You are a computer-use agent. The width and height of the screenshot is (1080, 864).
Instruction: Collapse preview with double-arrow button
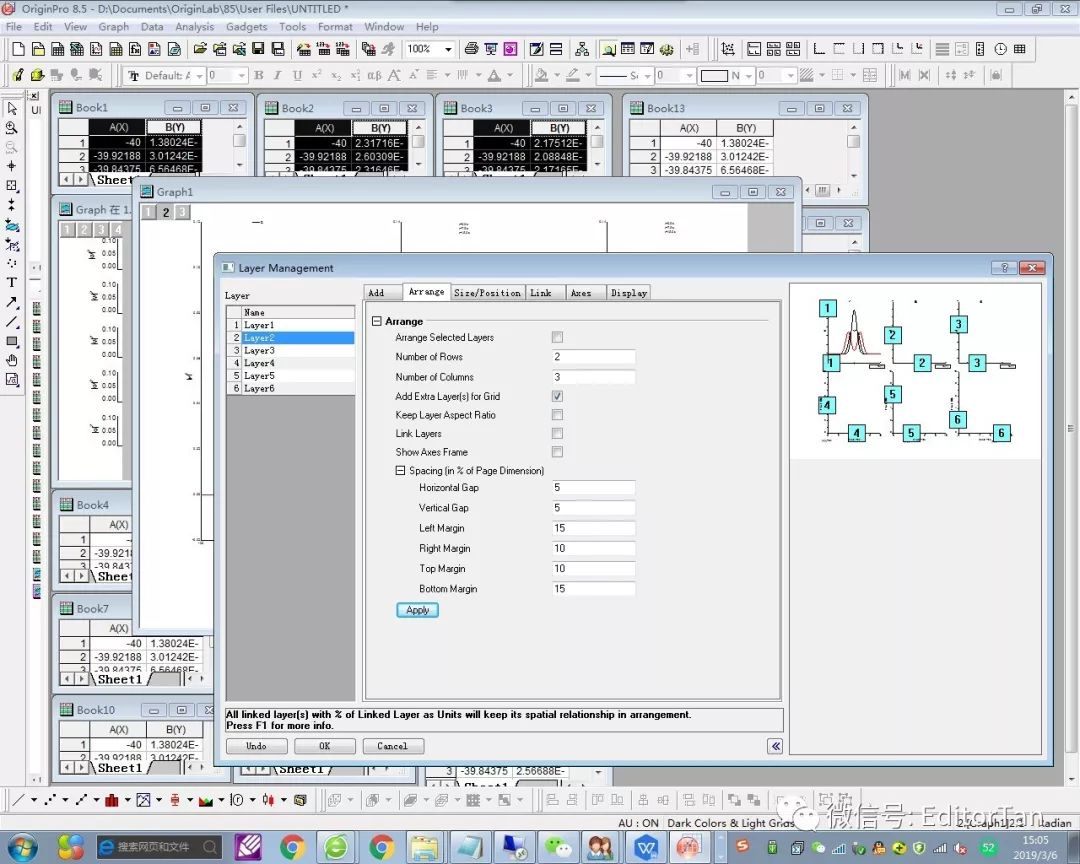(775, 745)
